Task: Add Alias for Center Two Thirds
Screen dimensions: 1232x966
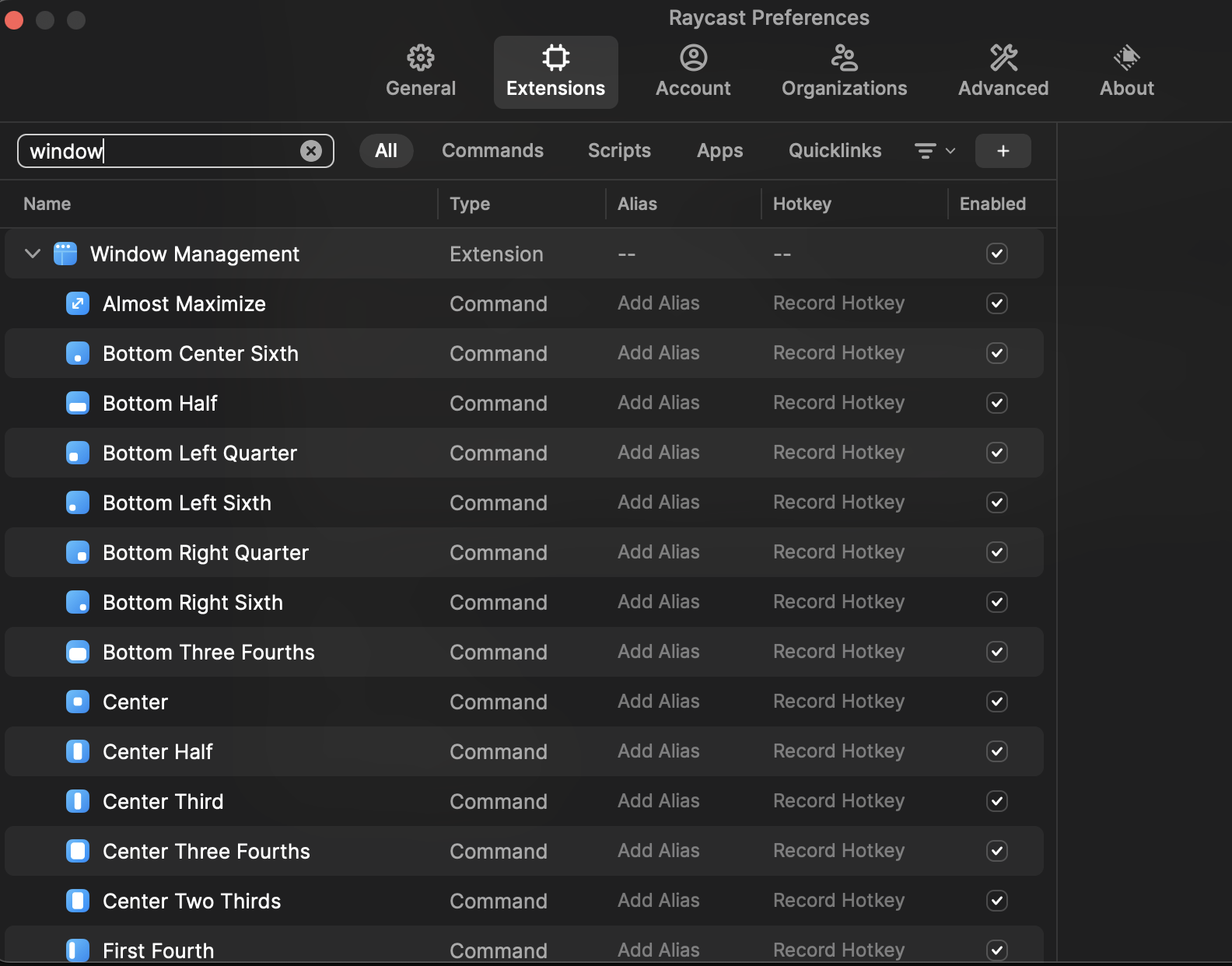Action: point(659,901)
